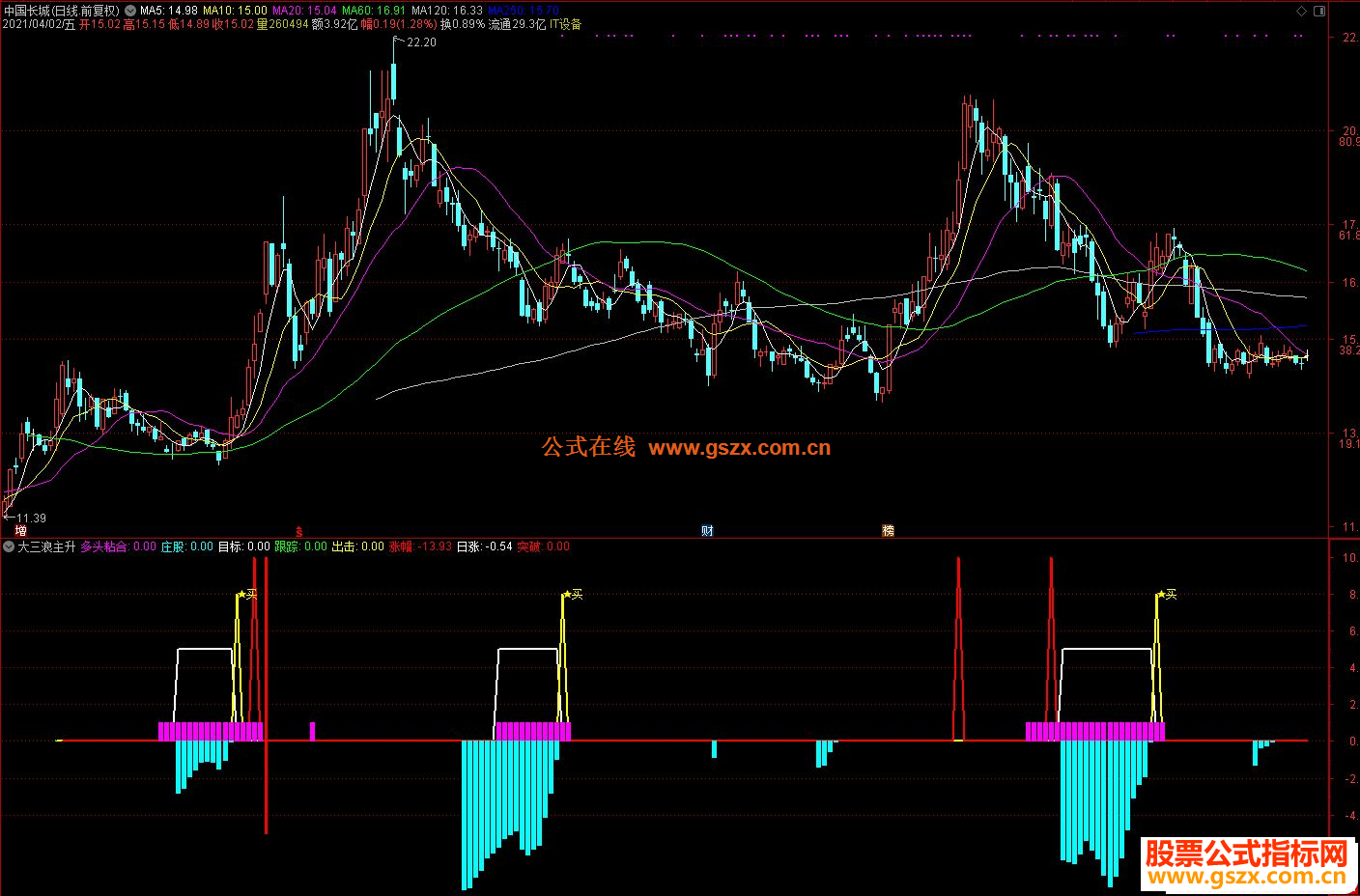The width and height of the screenshot is (1360, 896).
Task: Click the 多头粘合 indicator value
Action: 118,546
